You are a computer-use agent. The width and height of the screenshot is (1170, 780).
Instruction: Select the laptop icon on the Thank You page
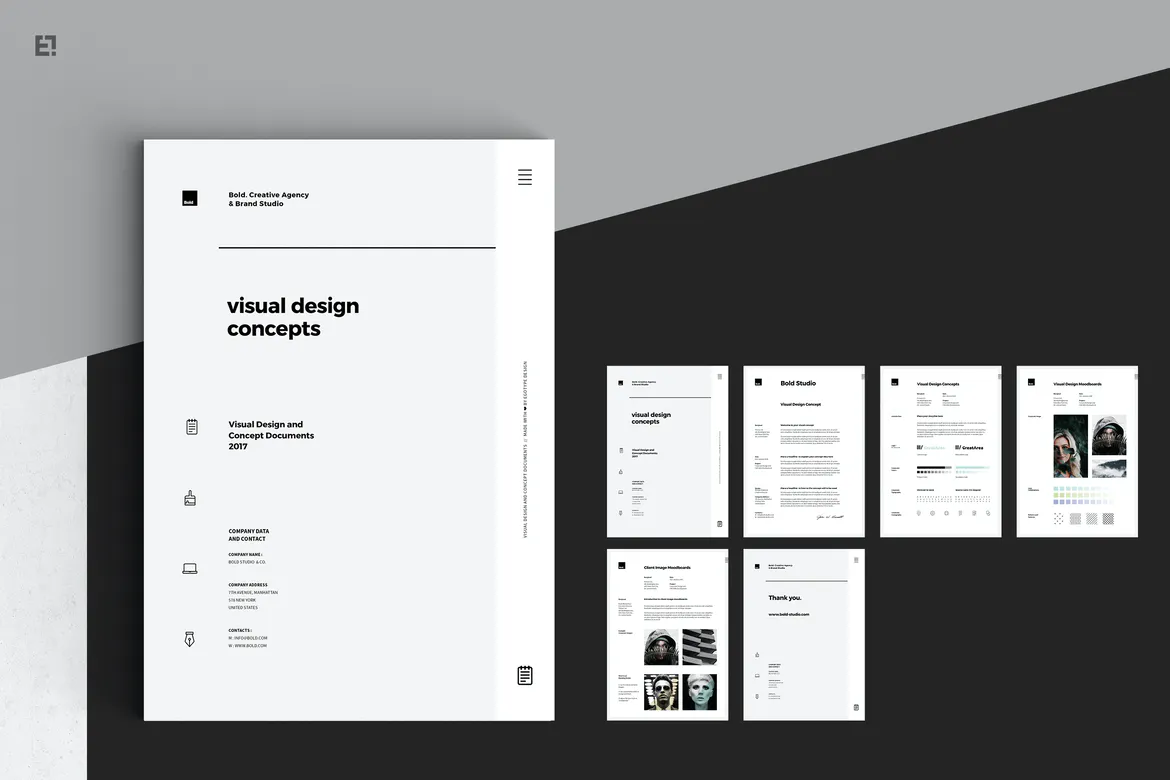pos(757,675)
